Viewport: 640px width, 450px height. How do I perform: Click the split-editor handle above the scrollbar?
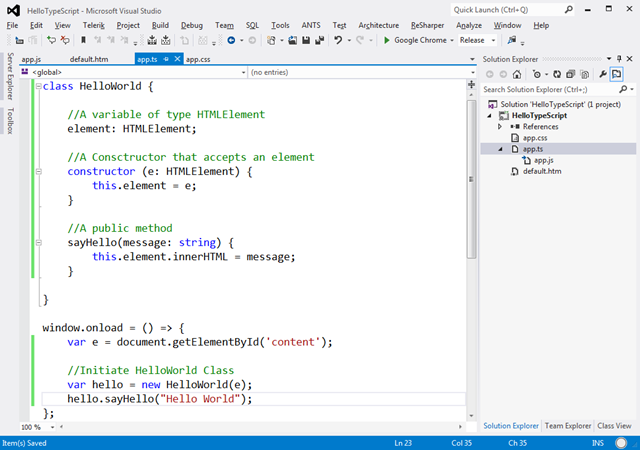471,85
